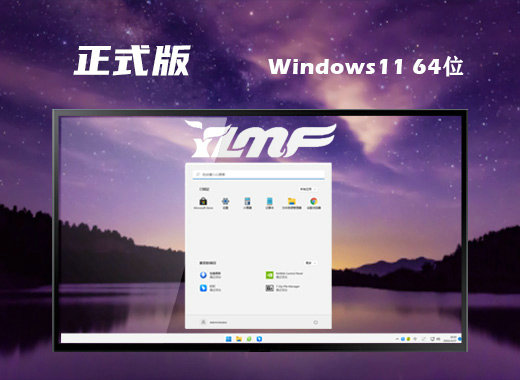Click the taskbar clock and date
This screenshot has height=380, width=520.
point(450,339)
